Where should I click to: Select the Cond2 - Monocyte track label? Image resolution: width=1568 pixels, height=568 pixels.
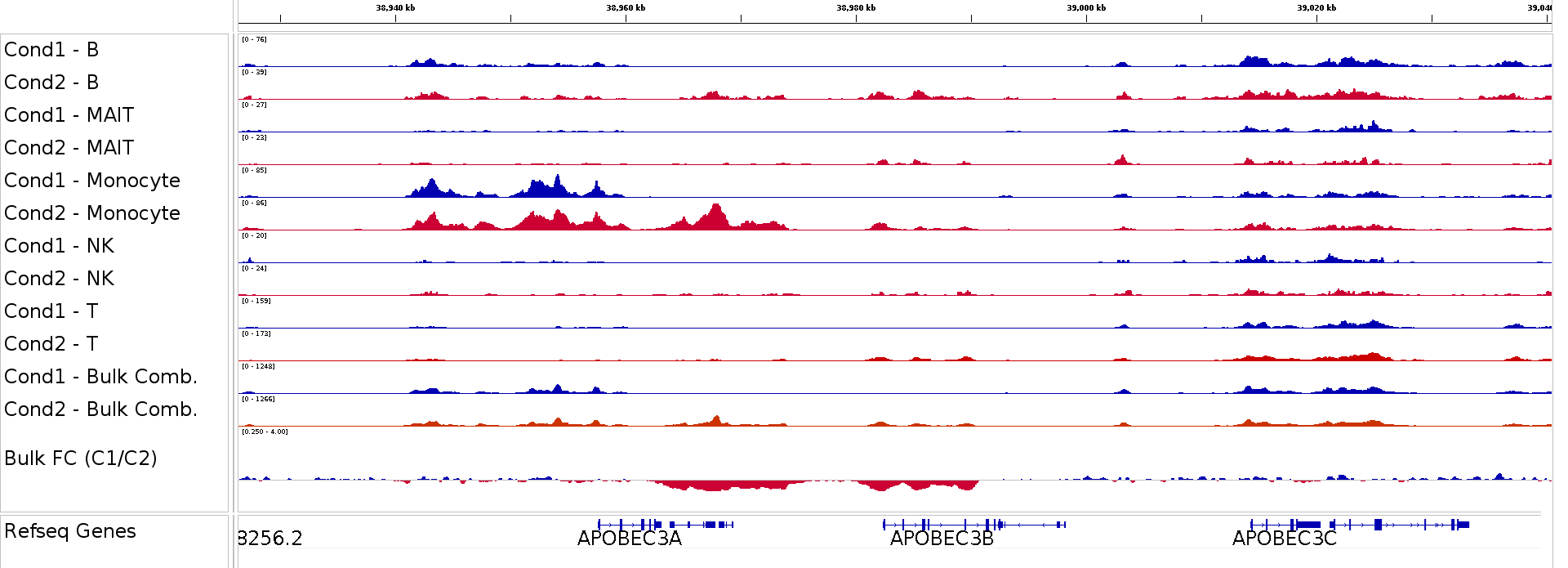[91, 213]
